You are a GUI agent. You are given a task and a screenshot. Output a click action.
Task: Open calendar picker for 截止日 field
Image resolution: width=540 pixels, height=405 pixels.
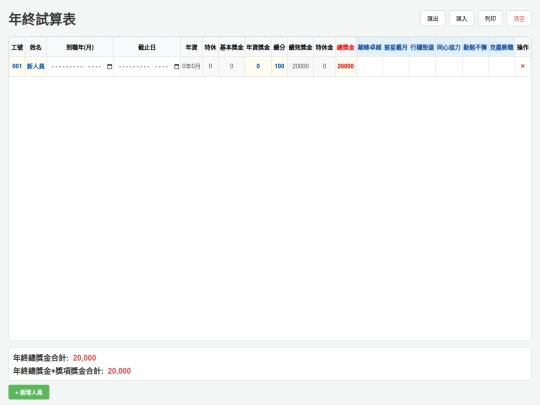[x=177, y=66]
